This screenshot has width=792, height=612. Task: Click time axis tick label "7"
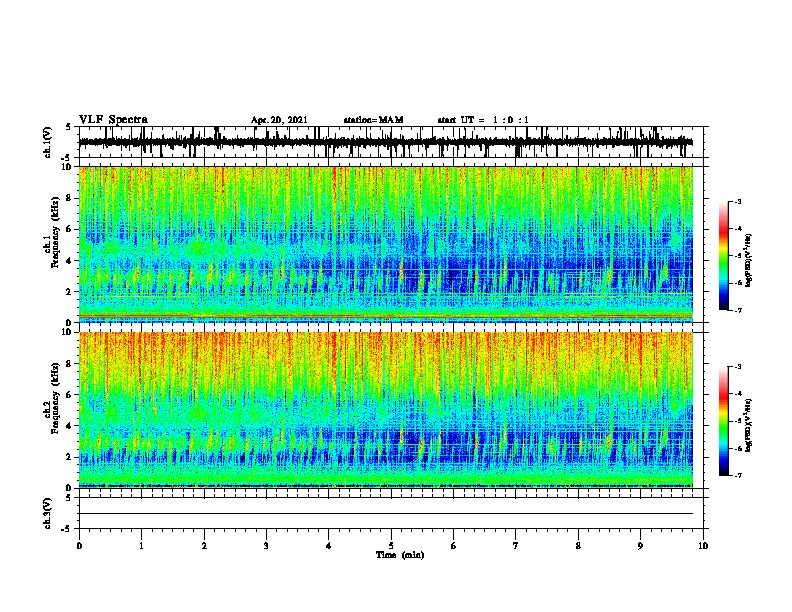click(516, 546)
